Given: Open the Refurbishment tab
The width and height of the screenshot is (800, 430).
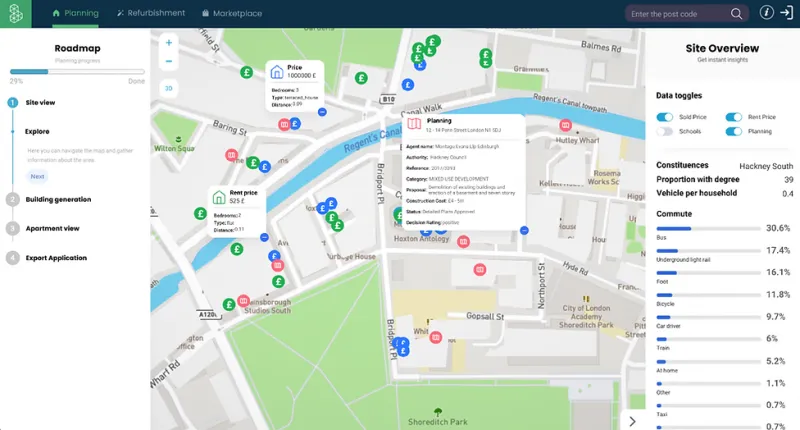Looking at the screenshot, I should [x=151, y=14].
